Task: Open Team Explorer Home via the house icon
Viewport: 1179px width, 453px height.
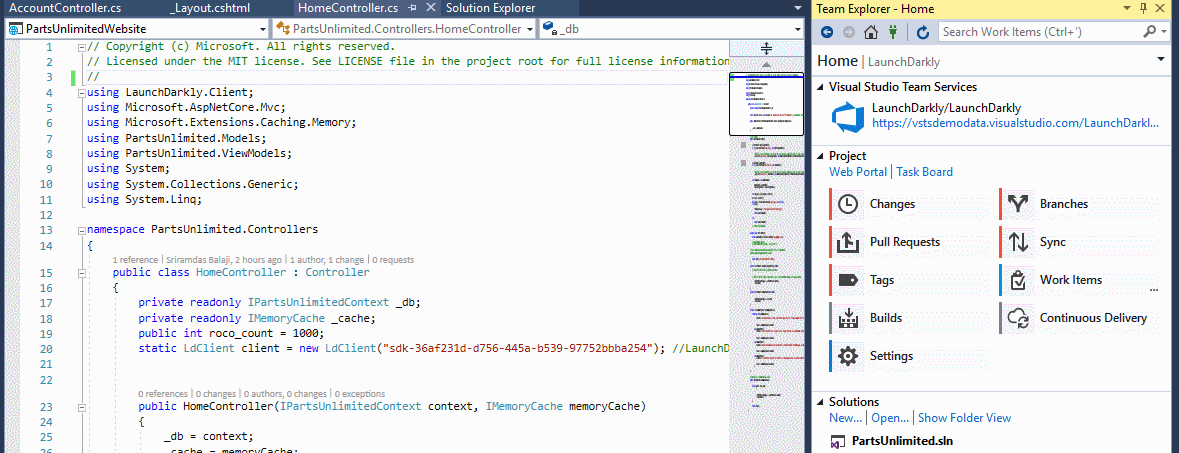Action: click(871, 32)
